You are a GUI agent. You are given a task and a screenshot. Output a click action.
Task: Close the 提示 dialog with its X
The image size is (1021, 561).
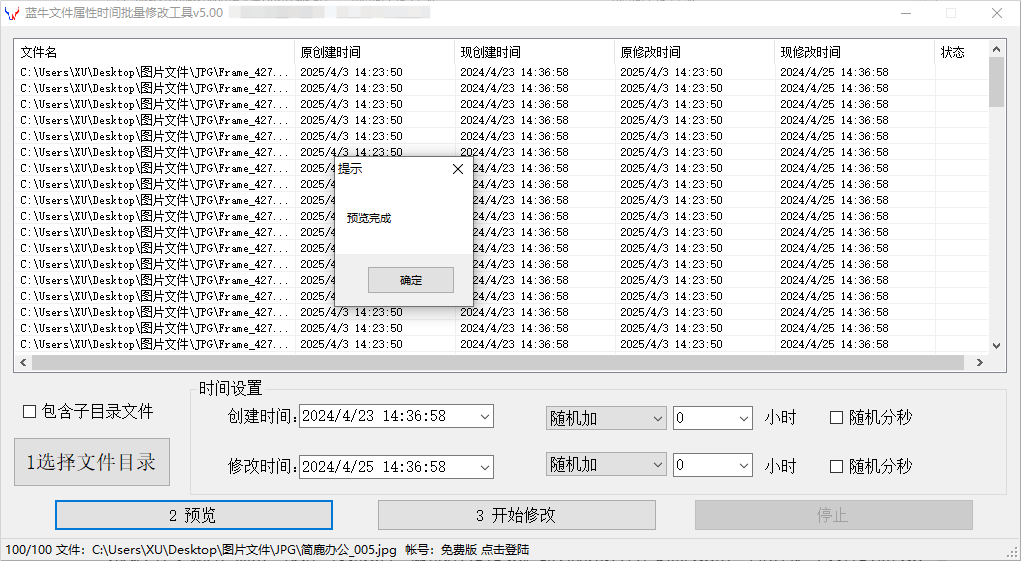coord(458,169)
